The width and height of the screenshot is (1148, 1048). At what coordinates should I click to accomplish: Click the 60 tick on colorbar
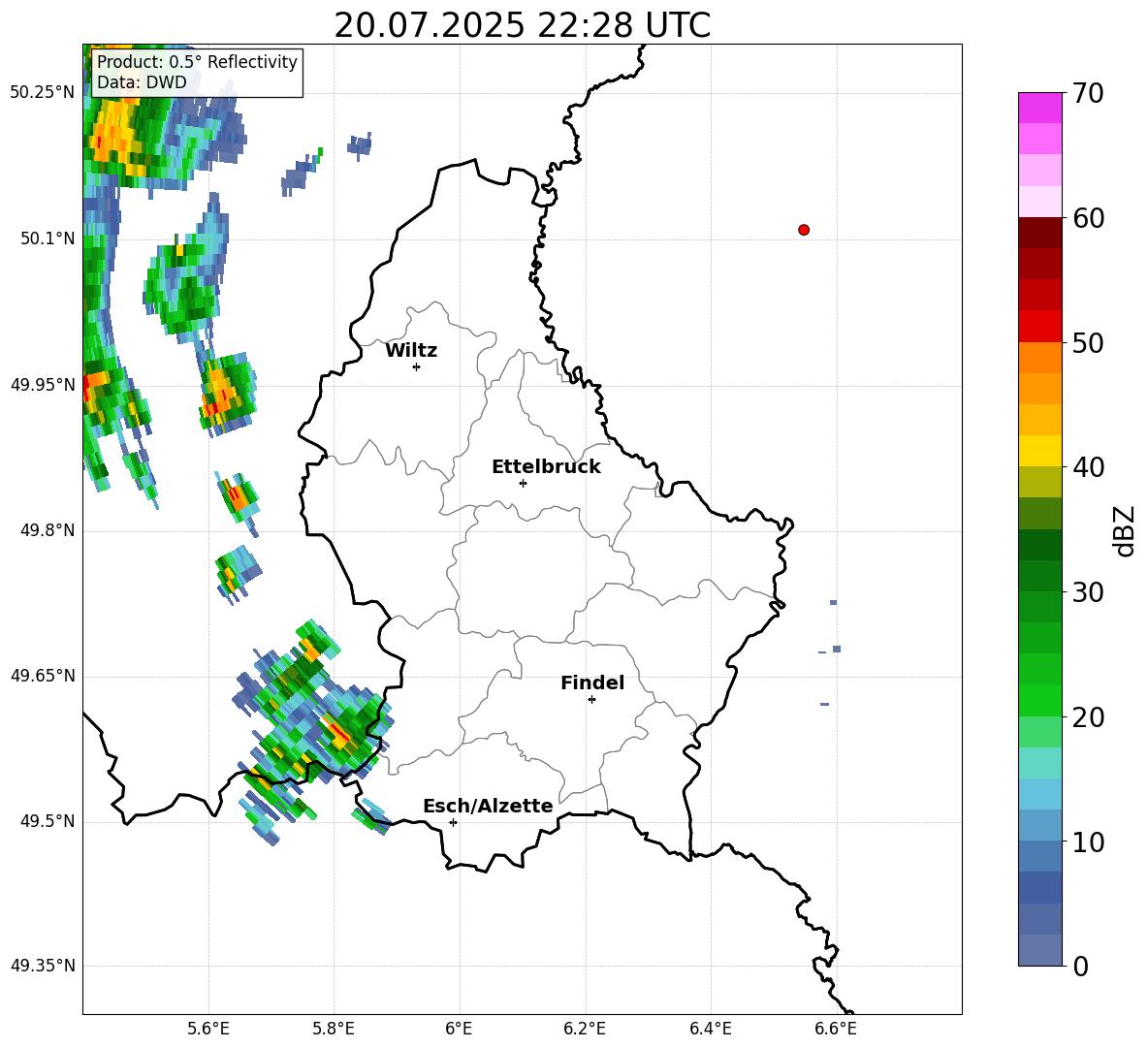coord(1088,218)
